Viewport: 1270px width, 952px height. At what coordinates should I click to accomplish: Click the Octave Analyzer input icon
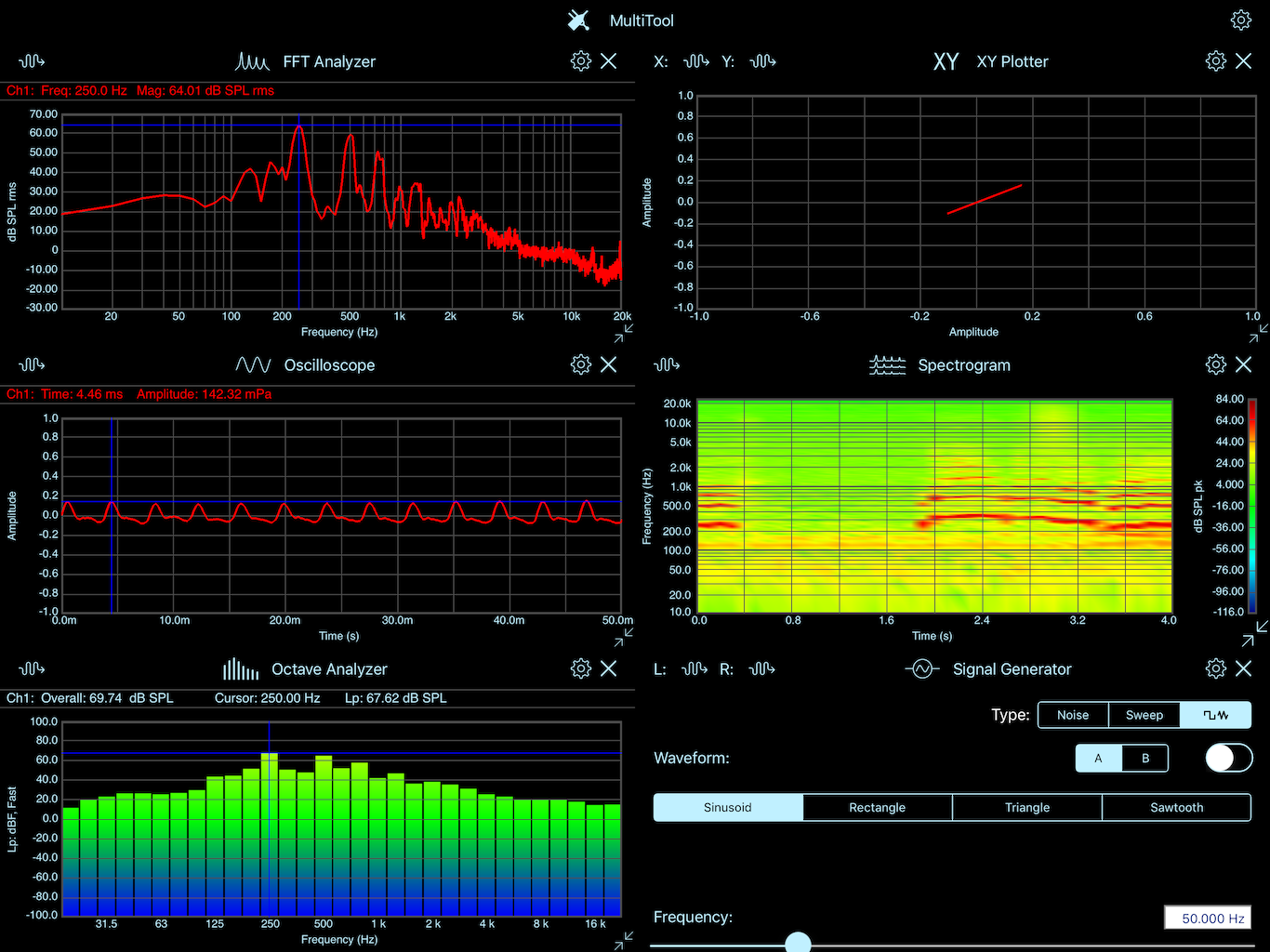(x=31, y=668)
